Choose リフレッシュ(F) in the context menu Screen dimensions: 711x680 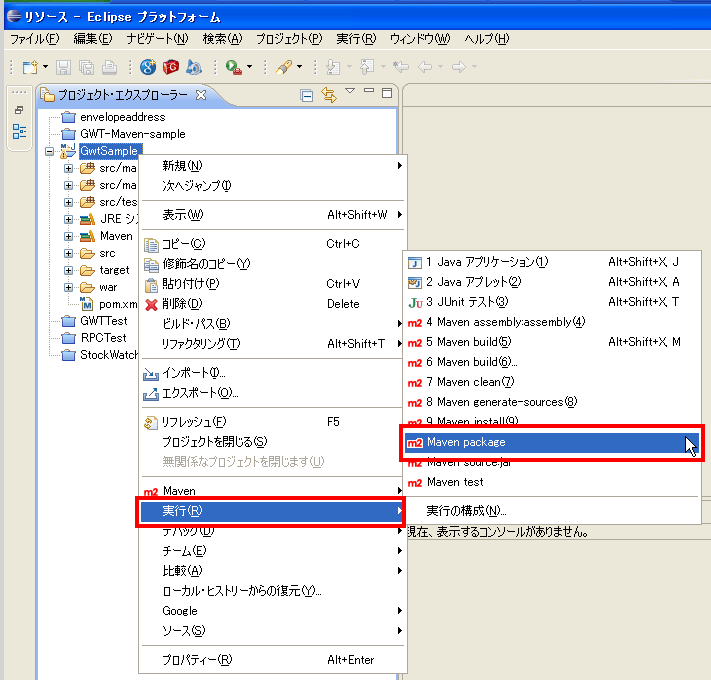coord(272,422)
